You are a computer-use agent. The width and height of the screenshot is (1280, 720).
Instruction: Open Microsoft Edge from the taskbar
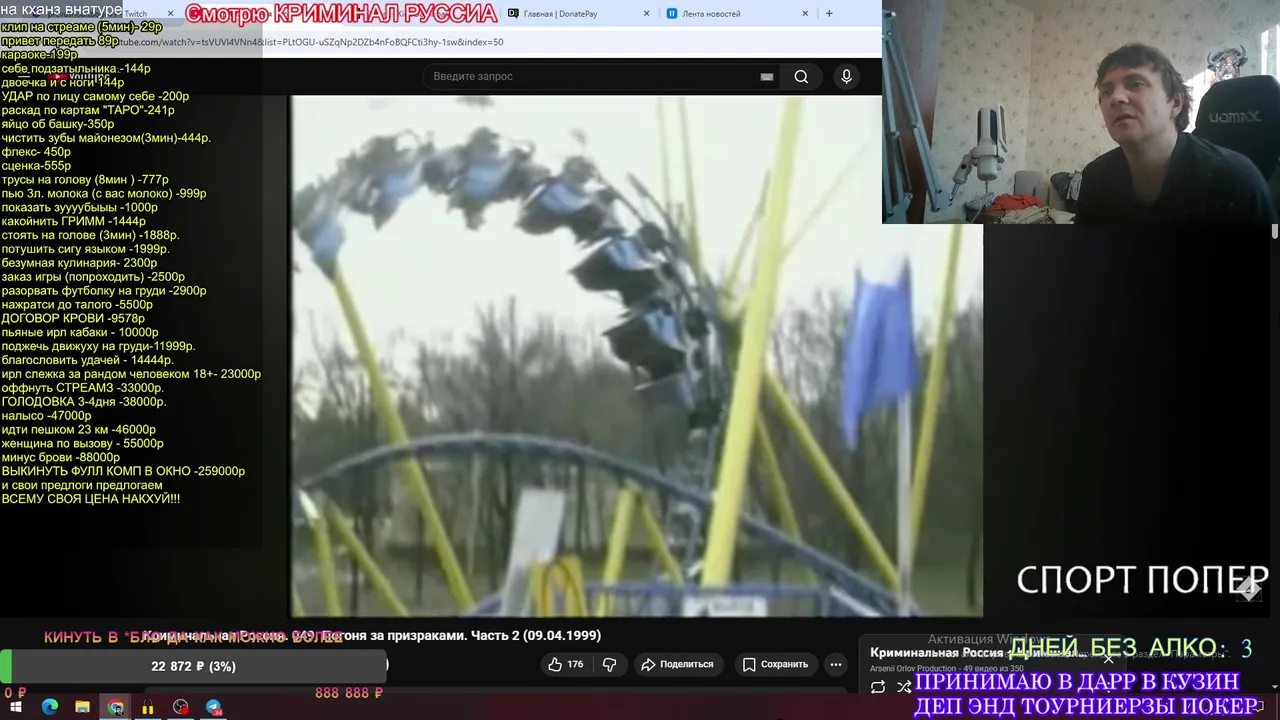tap(50, 707)
